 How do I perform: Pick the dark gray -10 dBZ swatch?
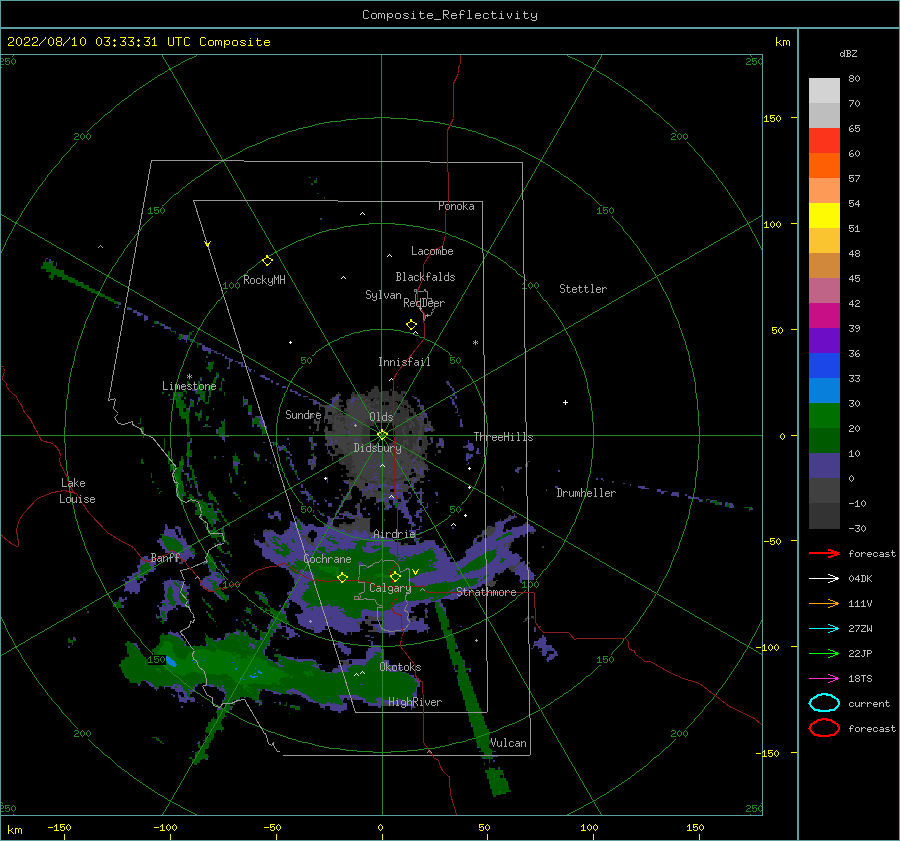tap(824, 516)
